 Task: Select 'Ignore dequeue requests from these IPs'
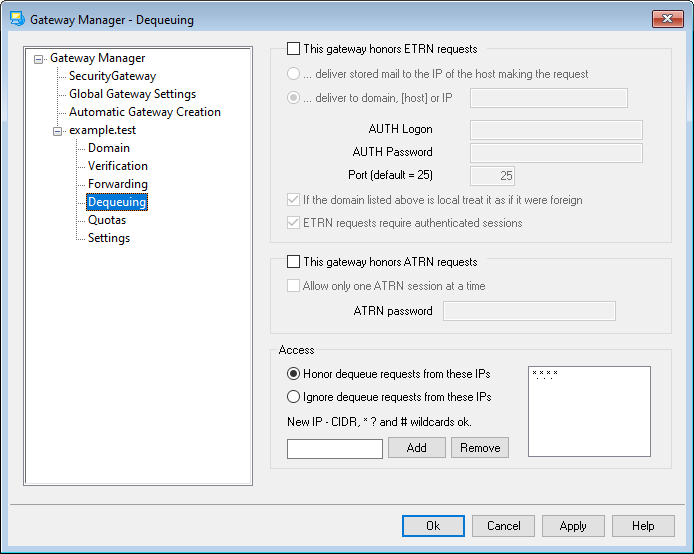coord(294,397)
